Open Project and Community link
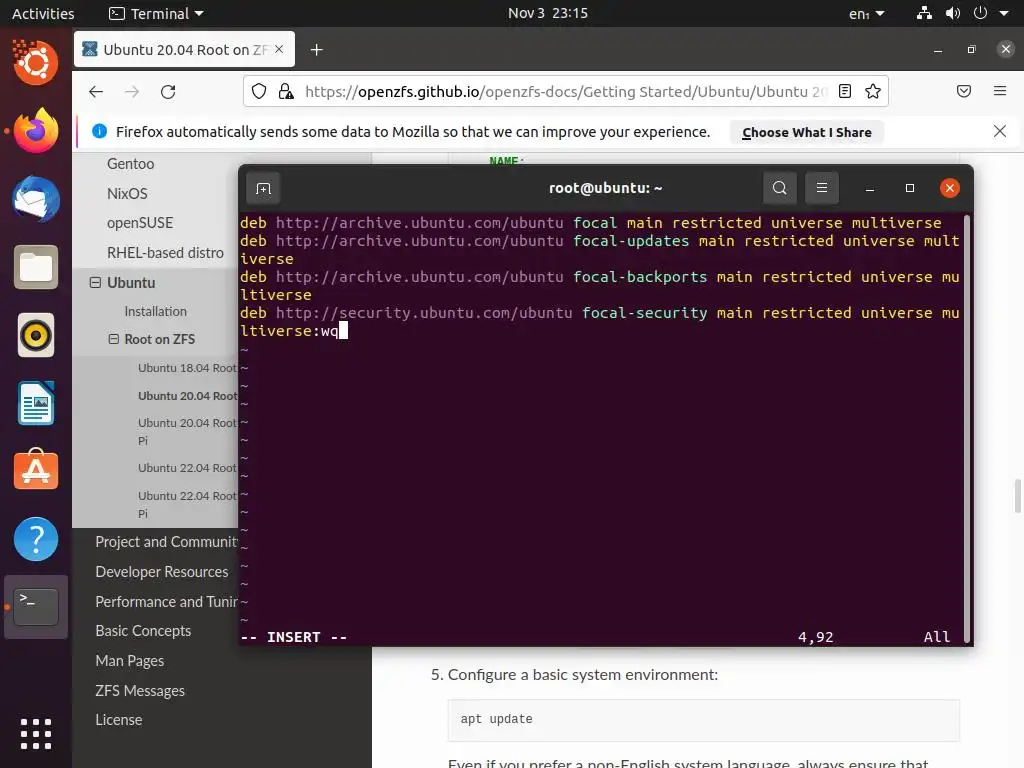Image resolution: width=1024 pixels, height=768 pixels. tap(167, 542)
